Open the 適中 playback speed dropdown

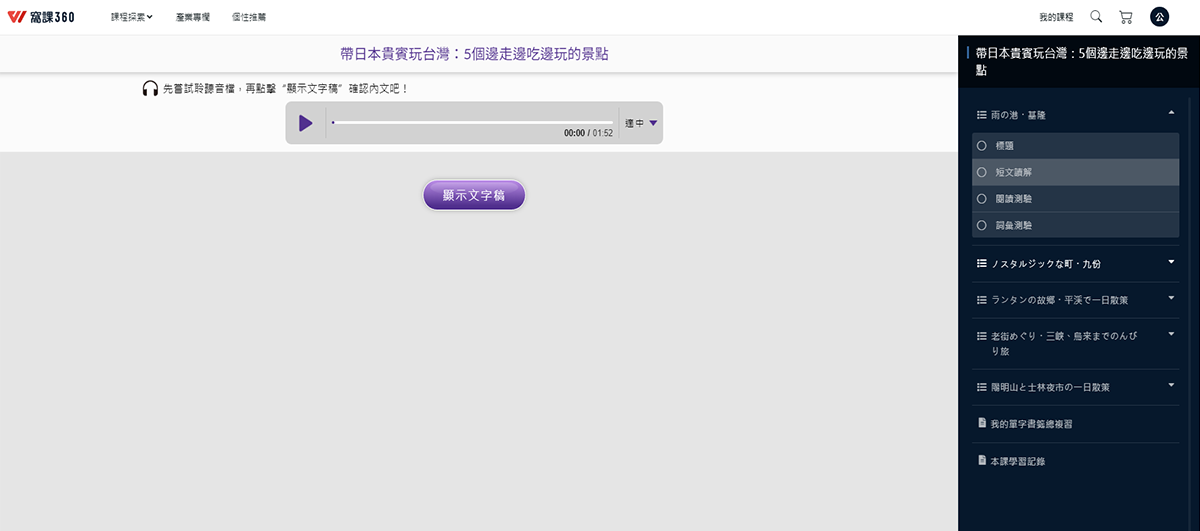point(641,123)
